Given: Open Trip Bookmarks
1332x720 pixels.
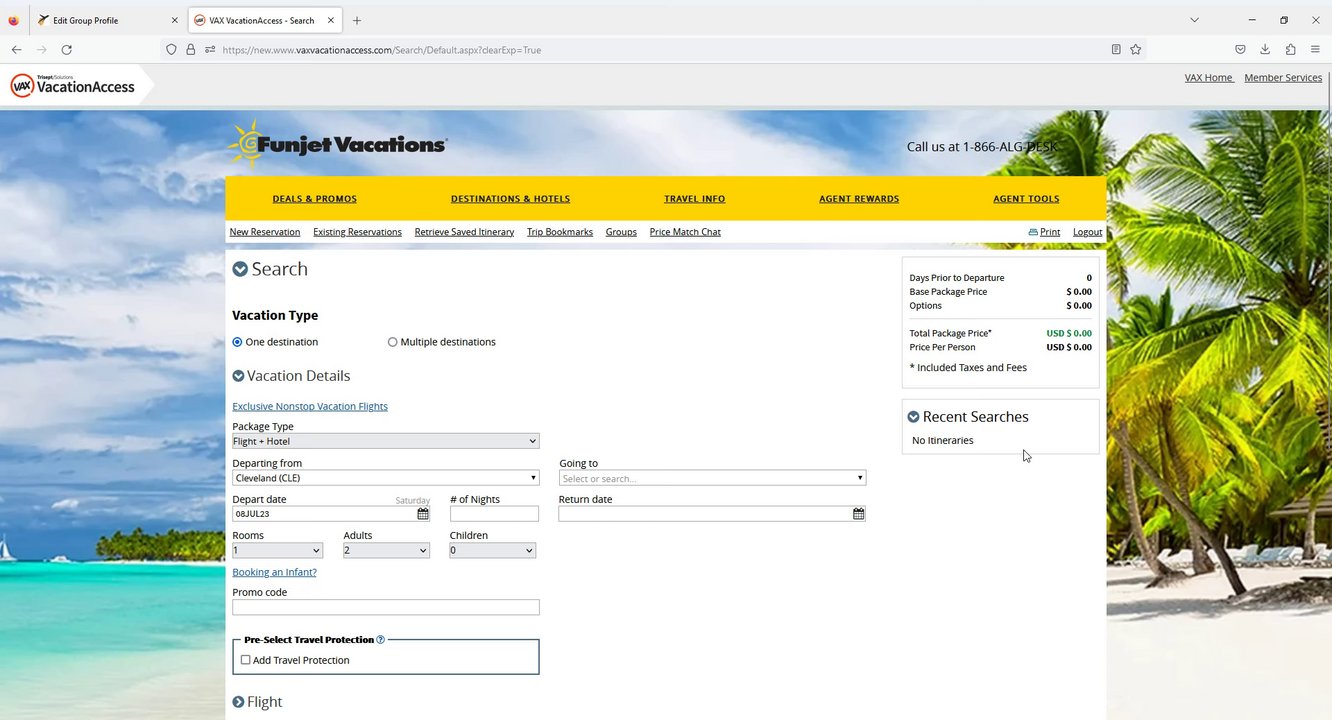Looking at the screenshot, I should [560, 232].
